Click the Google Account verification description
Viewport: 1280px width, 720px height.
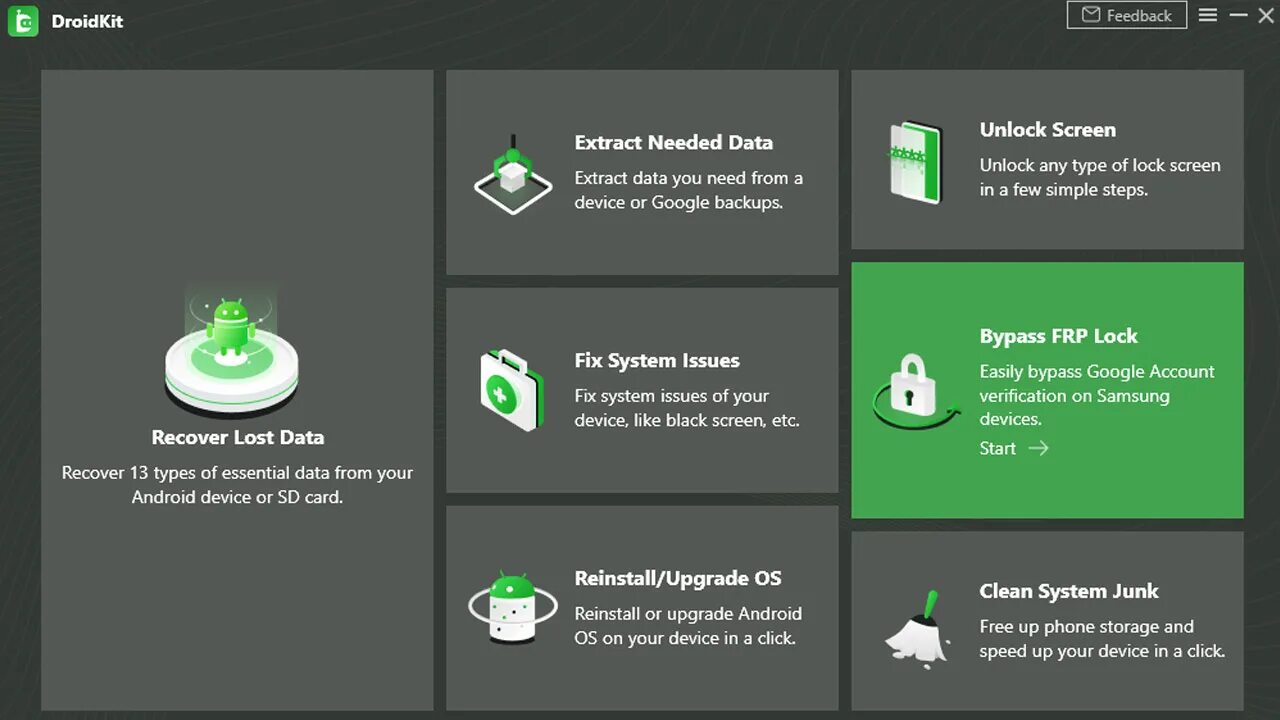coord(1097,395)
